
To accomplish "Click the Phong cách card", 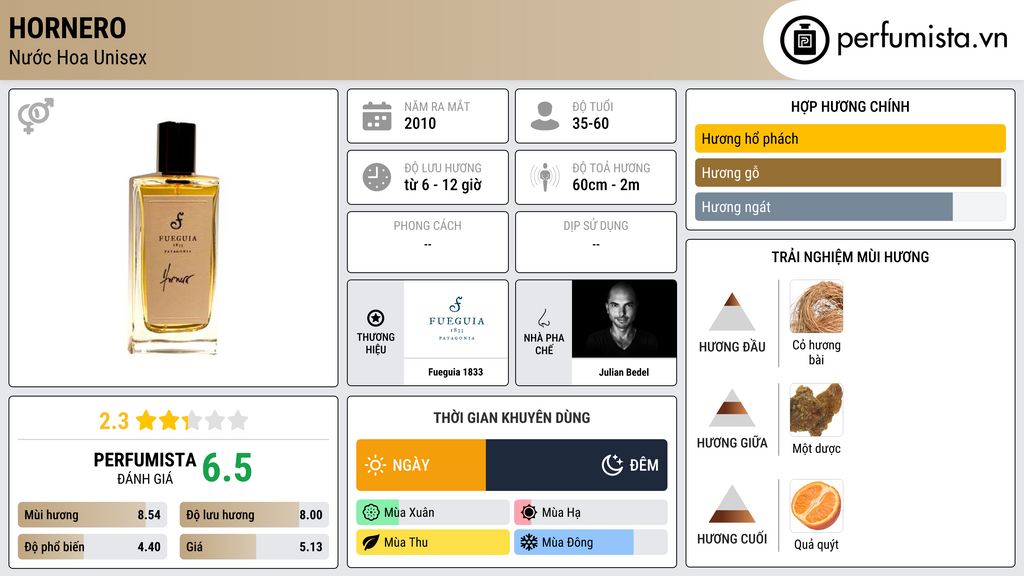I will (428, 242).
